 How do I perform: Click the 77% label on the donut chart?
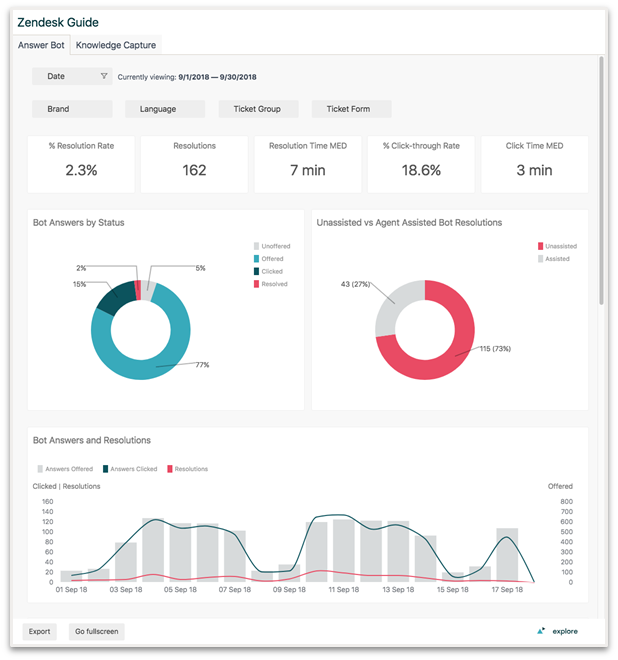pos(202,365)
